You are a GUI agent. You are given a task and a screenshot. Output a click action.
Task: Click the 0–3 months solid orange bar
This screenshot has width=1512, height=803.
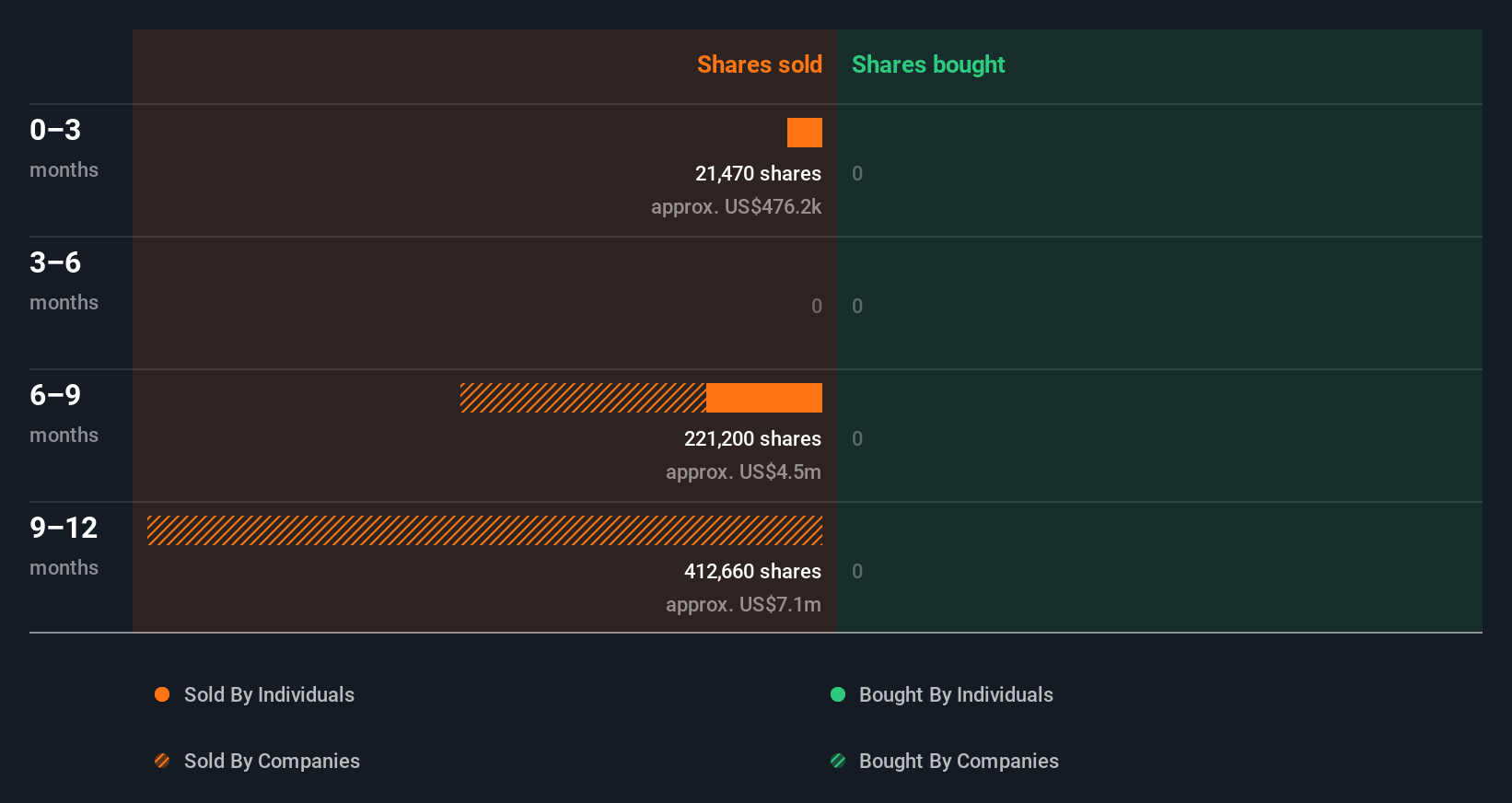[x=805, y=133]
